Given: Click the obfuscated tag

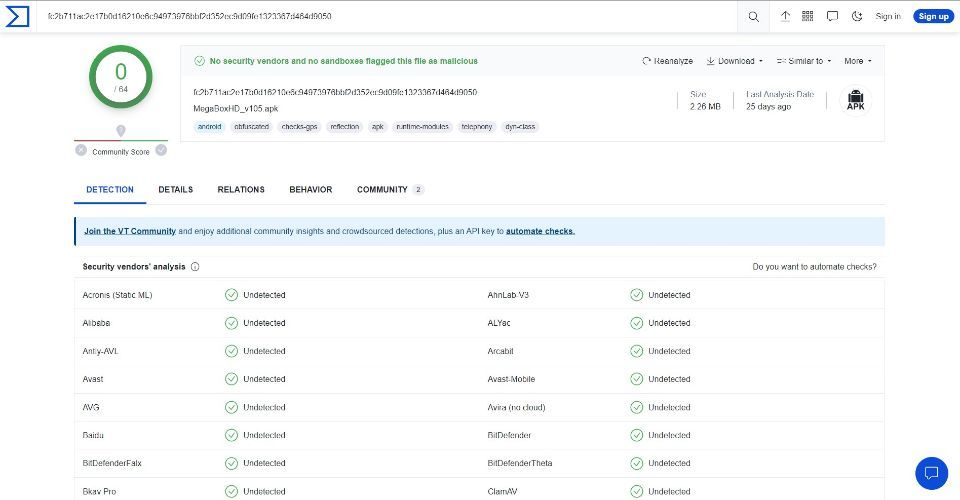Looking at the screenshot, I should coord(252,127).
